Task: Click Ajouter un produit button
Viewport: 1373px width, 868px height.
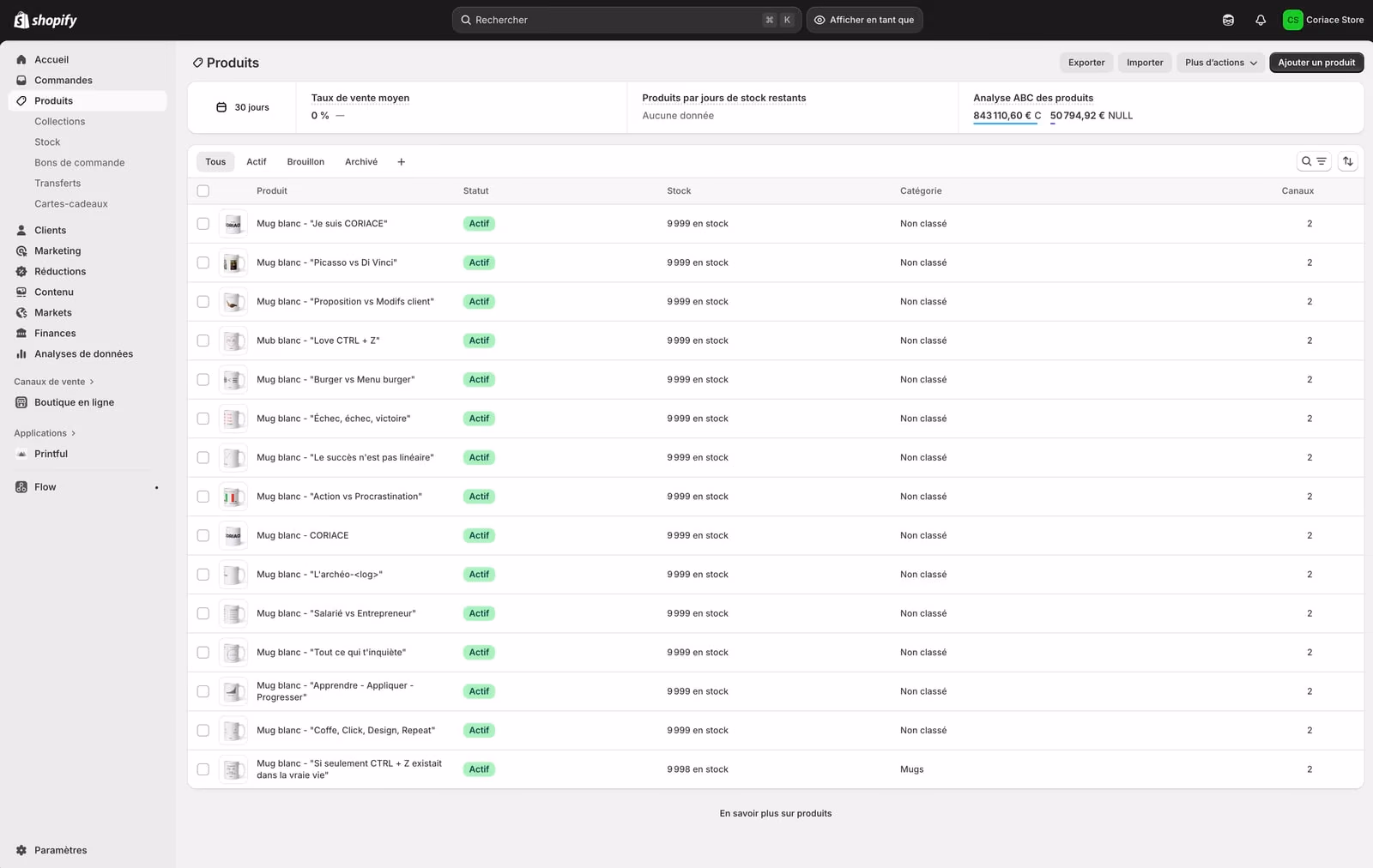Action: pos(1316,63)
